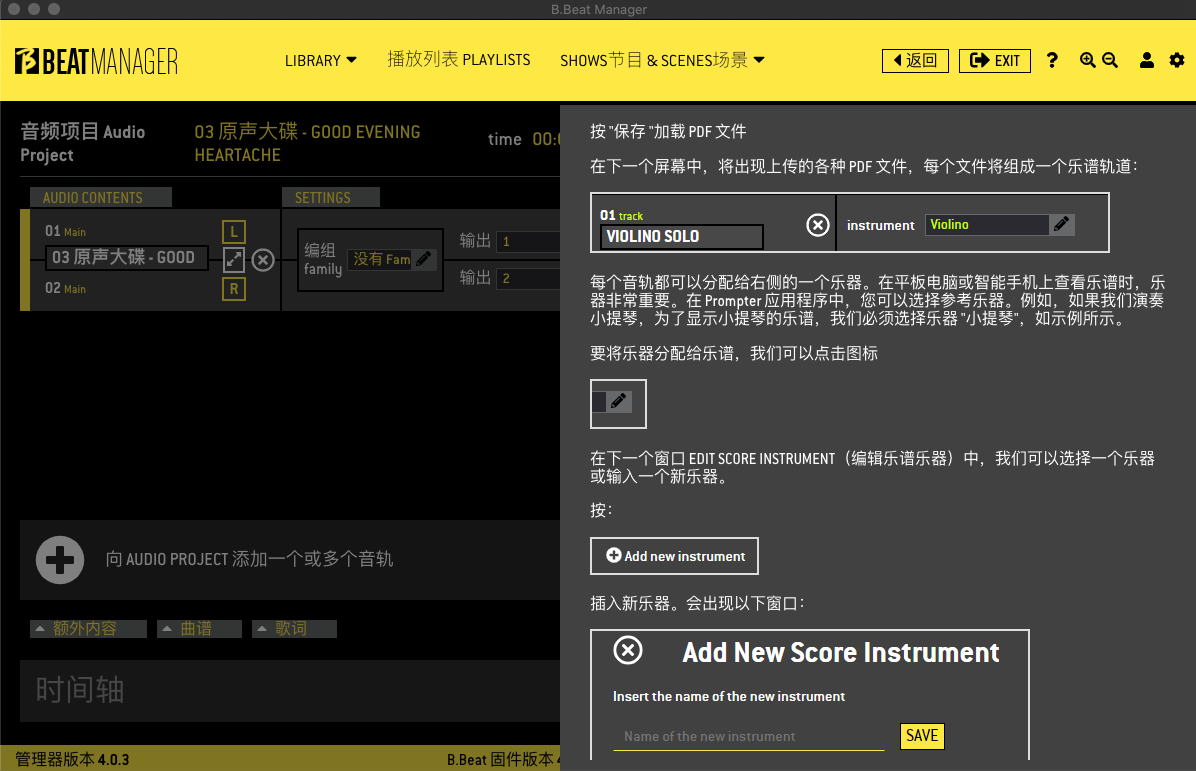Open the SHOWS节目 & SCENES场景 dropdown
This screenshot has width=1196, height=771.
click(662, 60)
